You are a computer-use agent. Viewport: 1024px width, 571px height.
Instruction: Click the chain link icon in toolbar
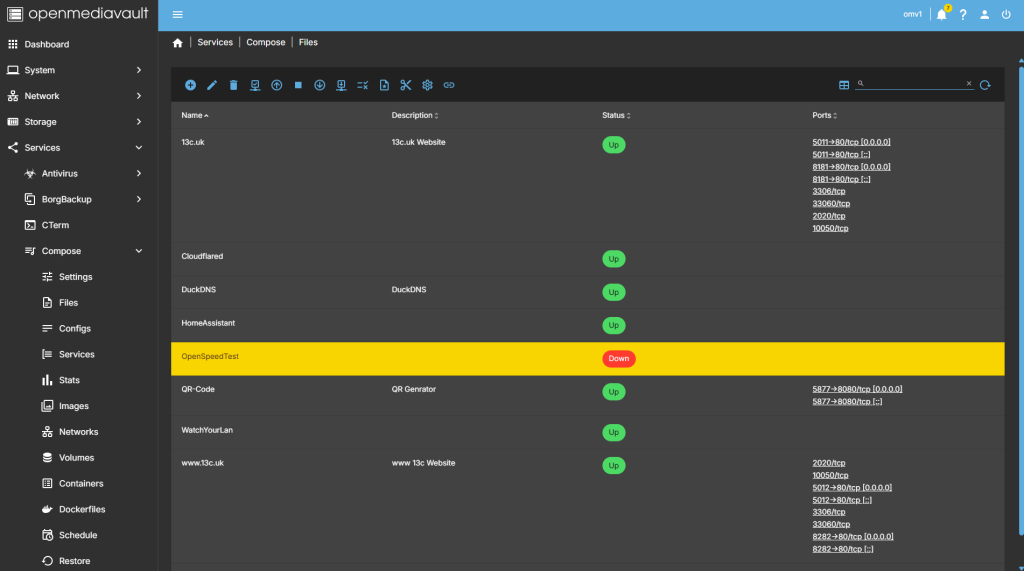pyautogui.click(x=449, y=85)
